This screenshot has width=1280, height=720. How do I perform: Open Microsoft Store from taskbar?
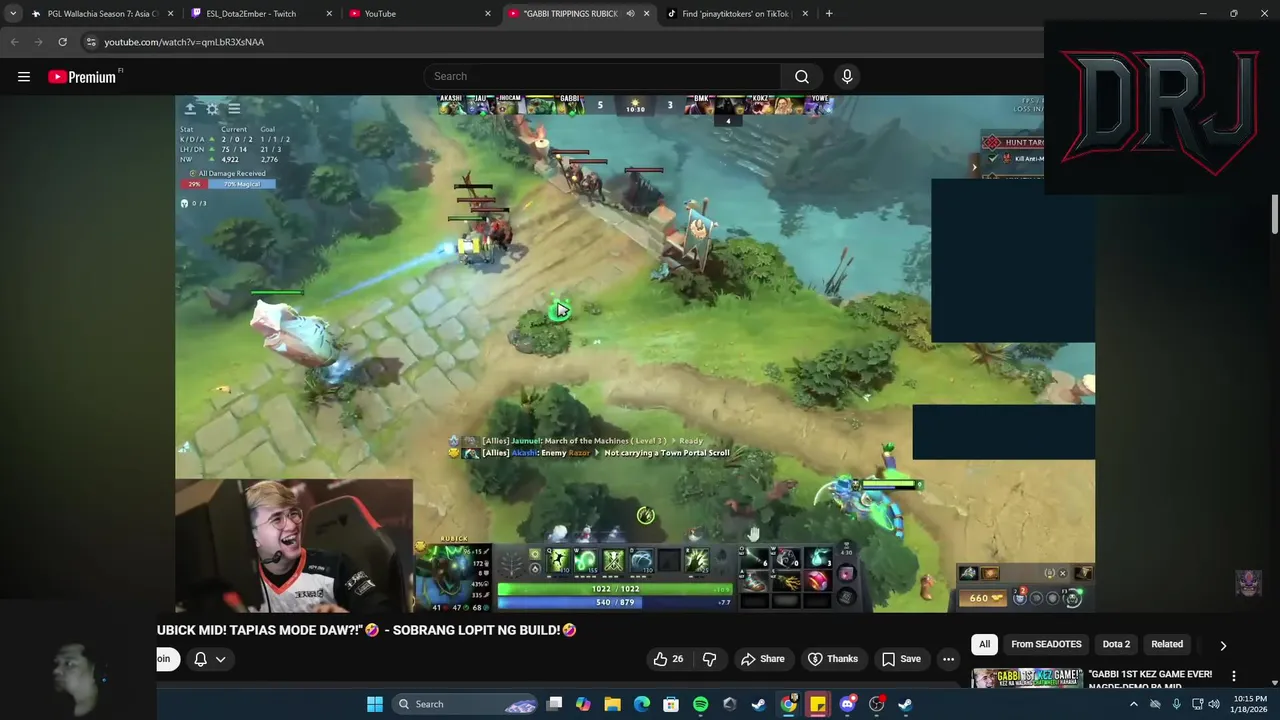pos(671,704)
